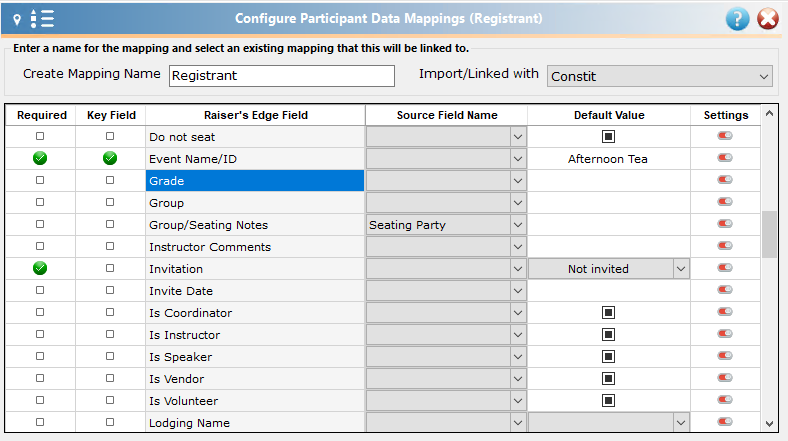Viewport: 788px width, 441px height.
Task: Open Import/Linked with Constit dropdown
Action: click(659, 76)
